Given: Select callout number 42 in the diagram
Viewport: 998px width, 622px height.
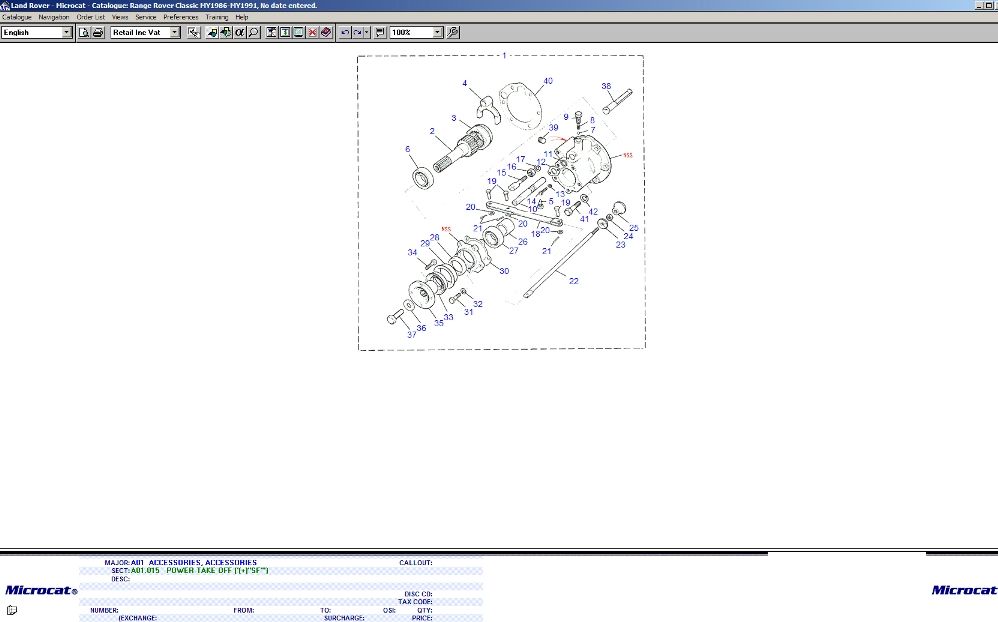Looking at the screenshot, I should [x=593, y=212].
